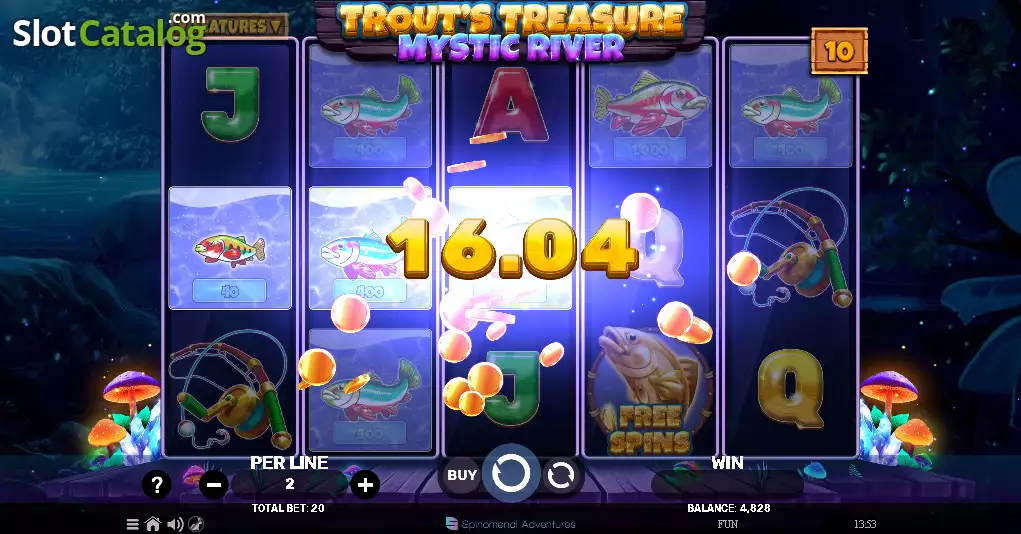Toggle the turbo rabbit mode icon
The width and height of the screenshot is (1021, 534).
point(195,524)
